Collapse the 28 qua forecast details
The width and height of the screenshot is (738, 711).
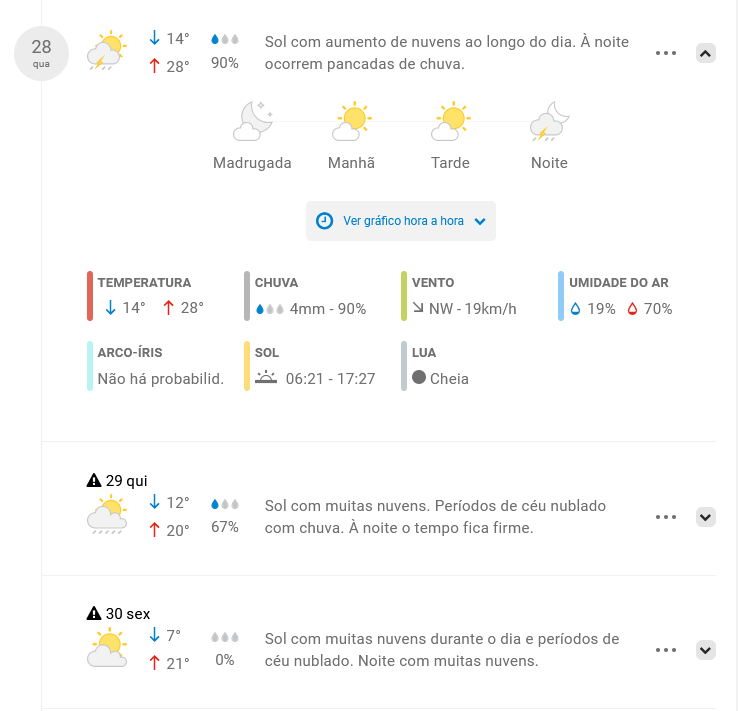point(706,53)
